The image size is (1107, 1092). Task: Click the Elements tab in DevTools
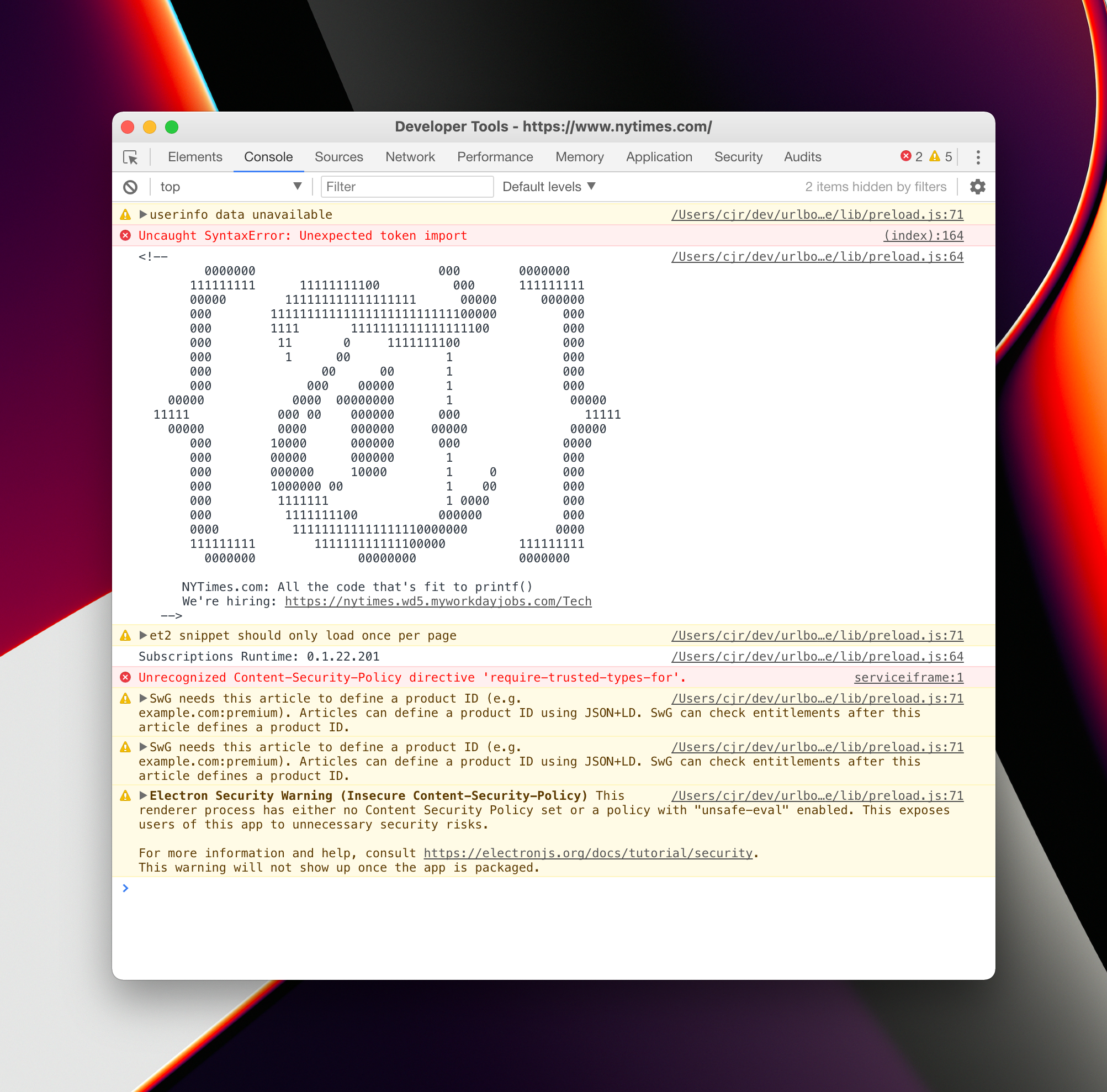click(196, 157)
